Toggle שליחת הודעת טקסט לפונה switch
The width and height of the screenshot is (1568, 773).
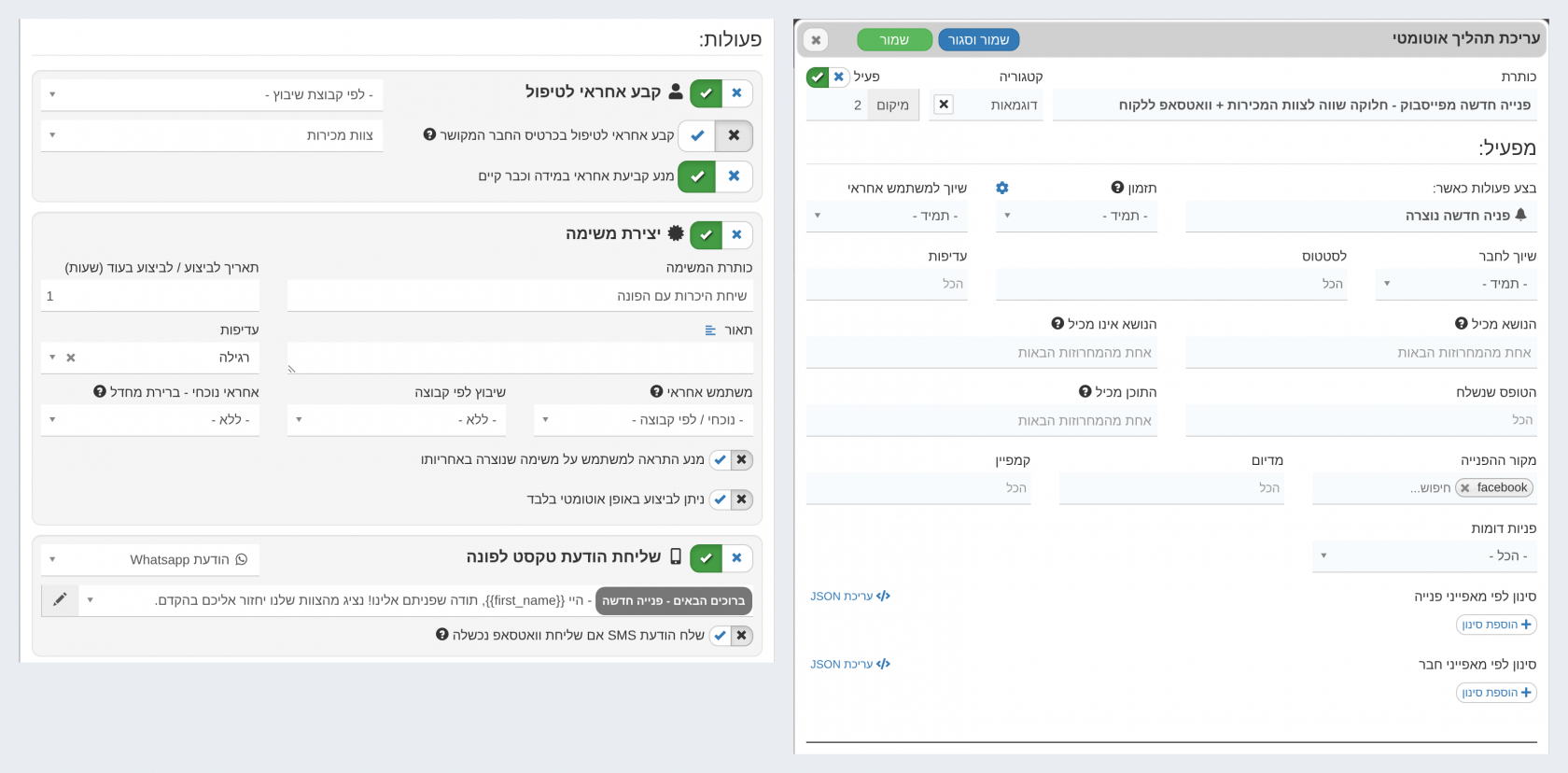(721, 558)
